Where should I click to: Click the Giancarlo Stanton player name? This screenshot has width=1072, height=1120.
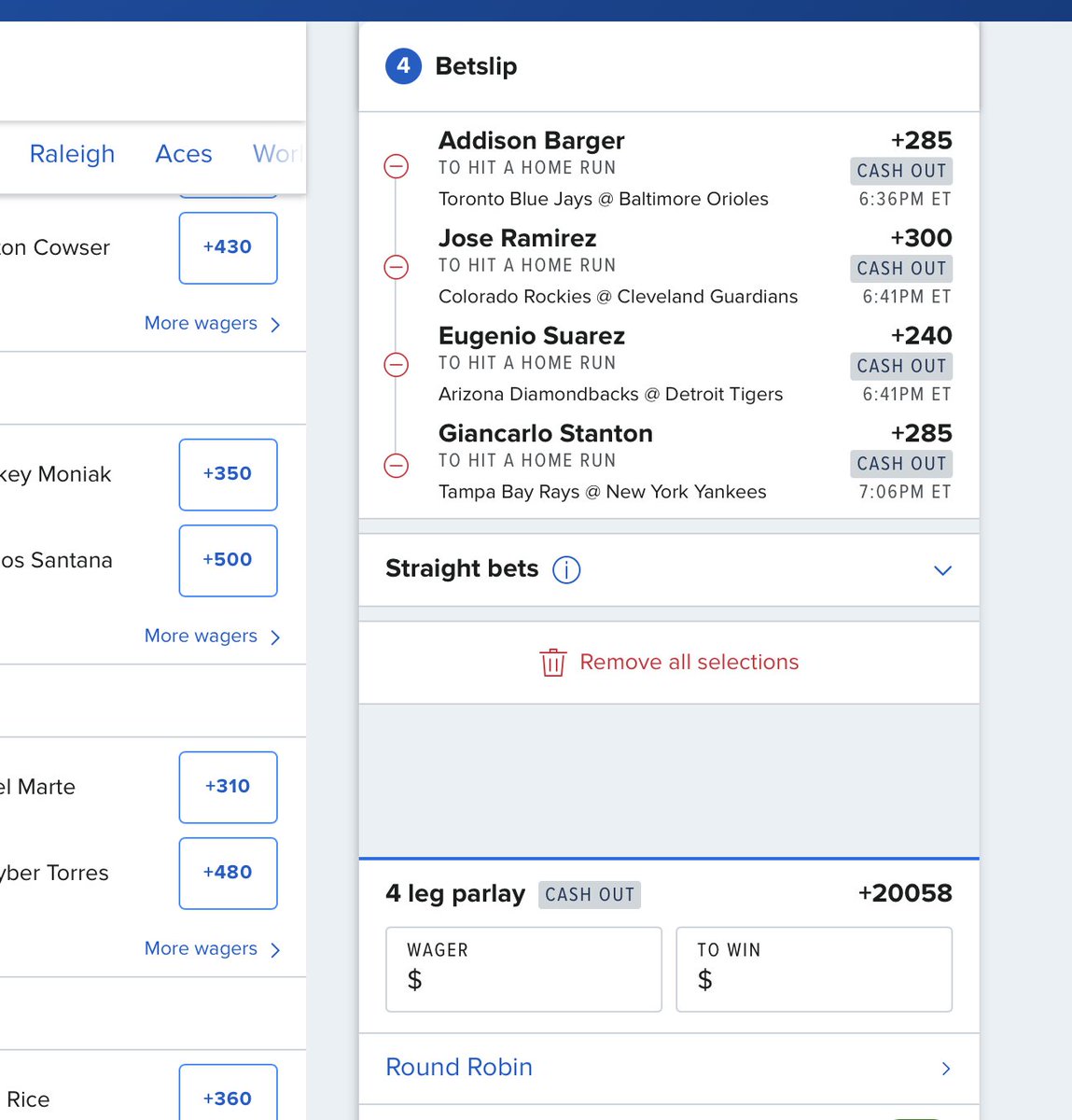point(546,434)
